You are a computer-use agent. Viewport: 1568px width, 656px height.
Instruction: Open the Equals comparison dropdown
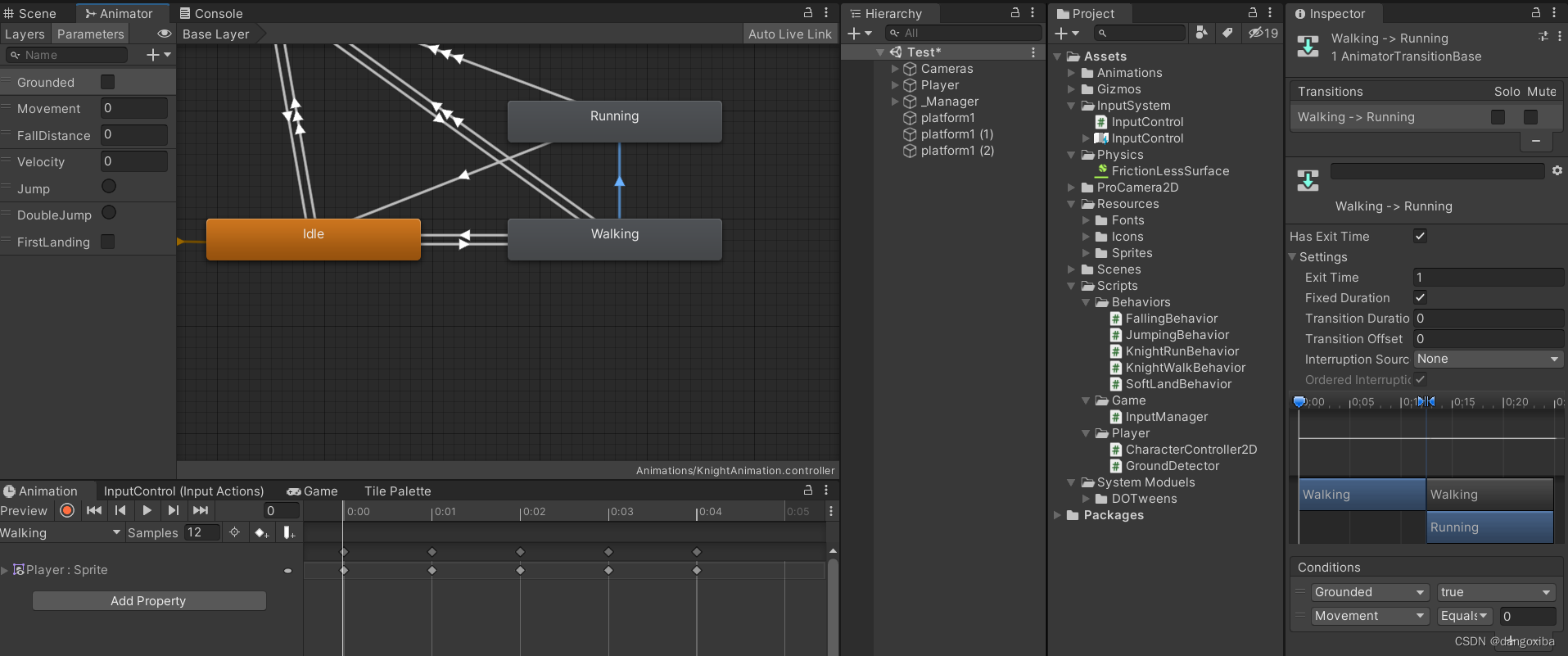[x=1465, y=616]
